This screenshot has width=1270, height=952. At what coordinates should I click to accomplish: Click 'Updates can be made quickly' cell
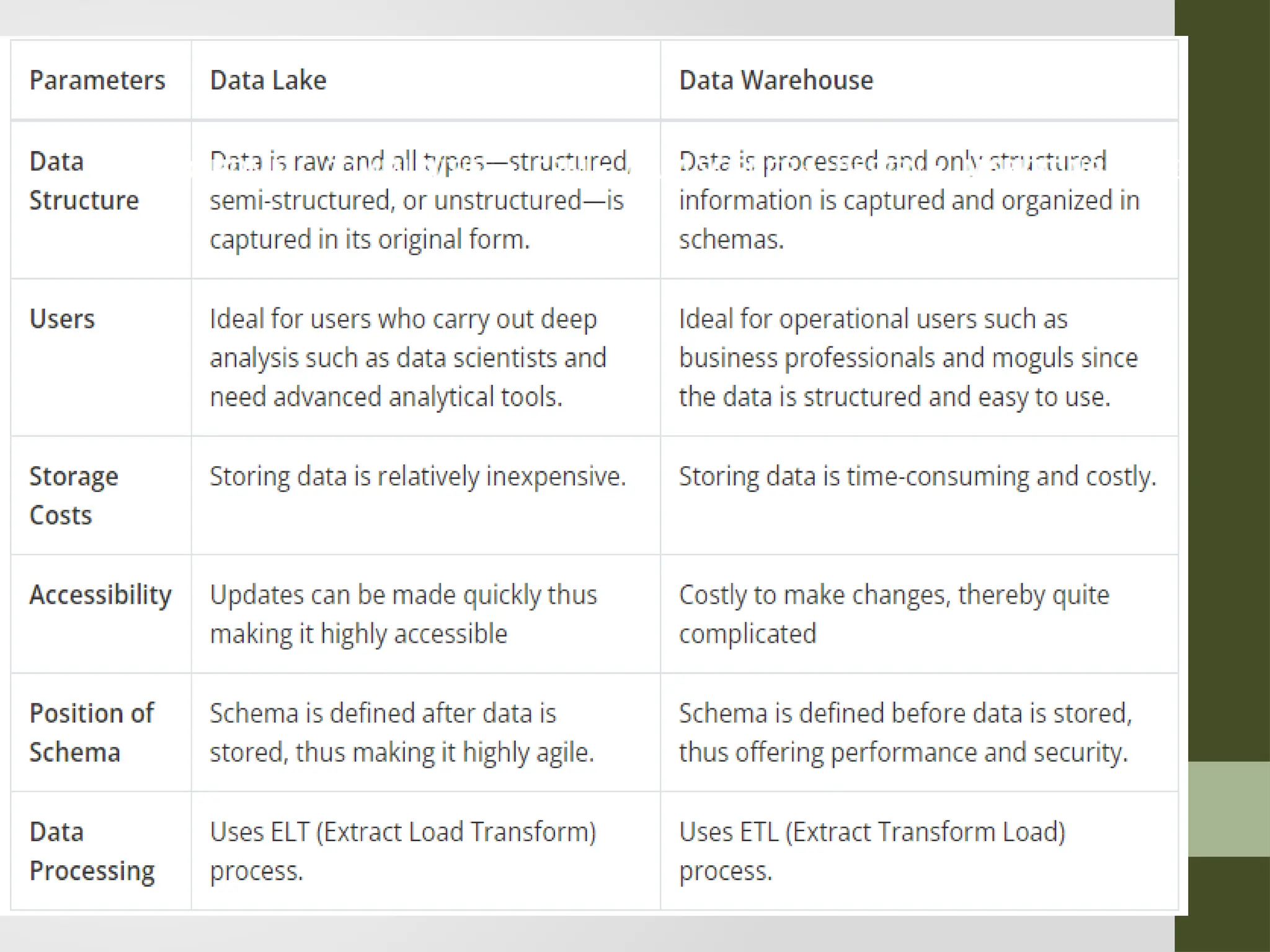tap(403, 614)
